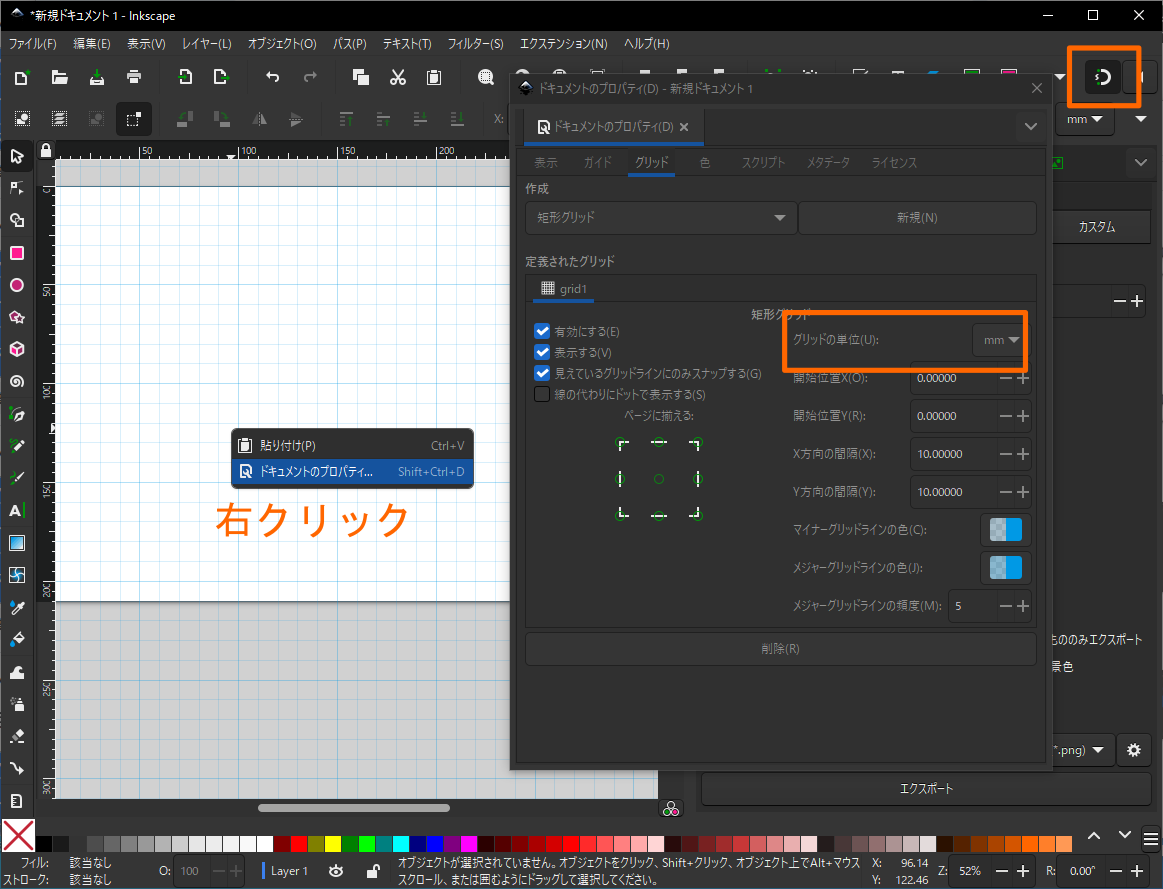This screenshot has width=1163, height=889.
Task: Select the Node edit tool
Action: point(17,188)
